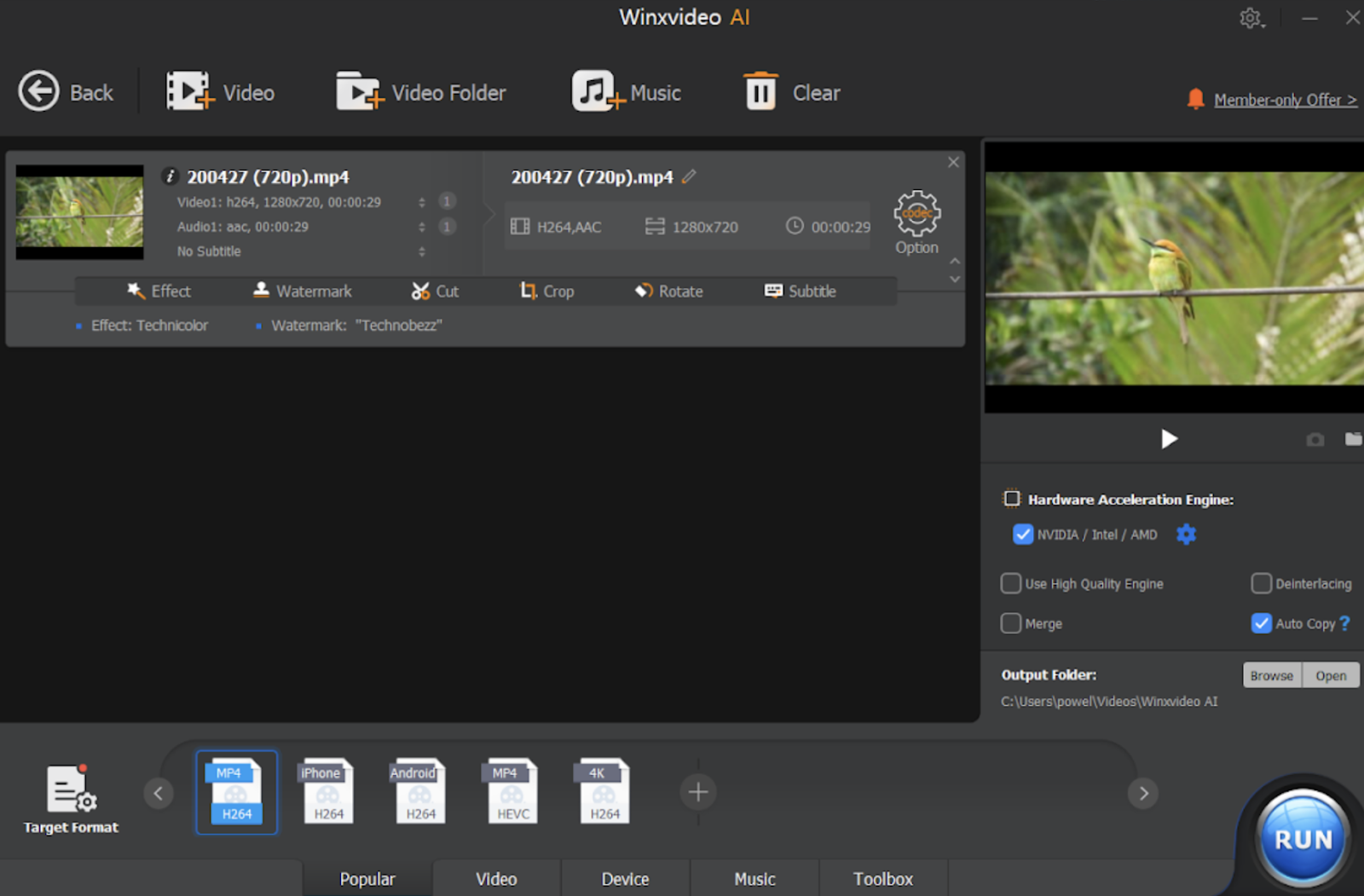
Task: Select the iPhone H264 format preset
Action: point(328,792)
